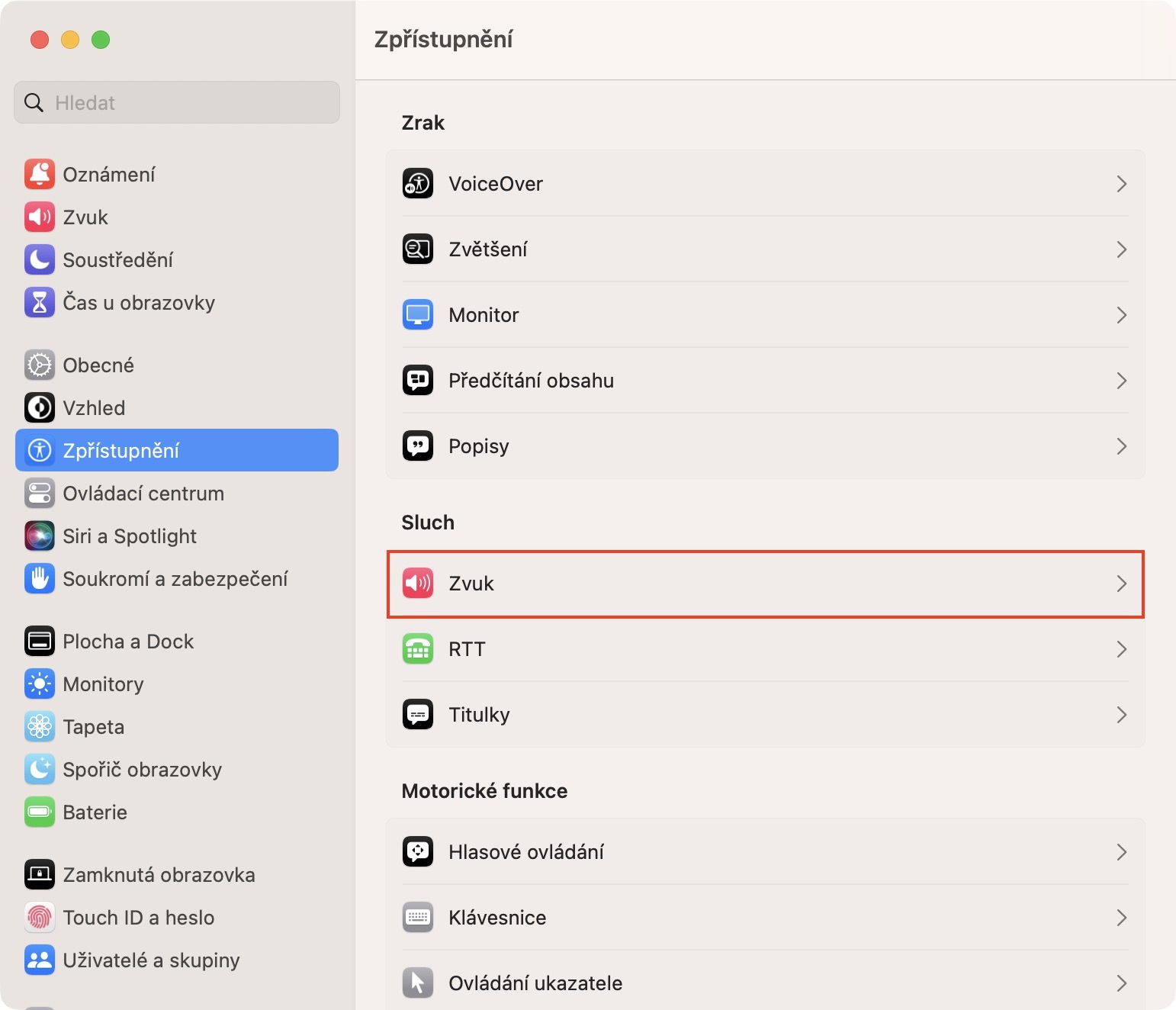Click the green RTT telephone icon
1176x1010 pixels.
[x=418, y=649]
